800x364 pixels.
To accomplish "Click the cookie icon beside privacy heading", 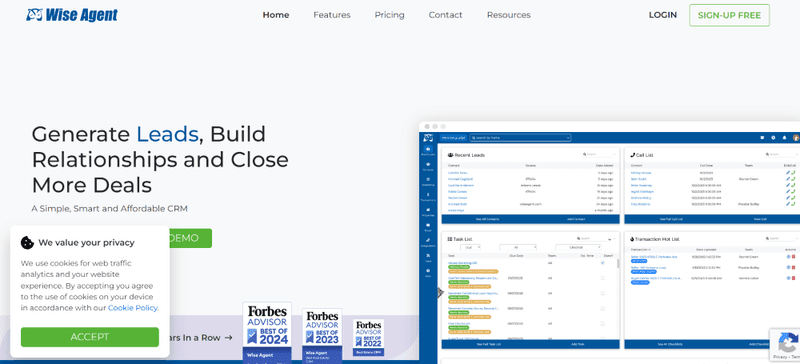I will (27, 242).
